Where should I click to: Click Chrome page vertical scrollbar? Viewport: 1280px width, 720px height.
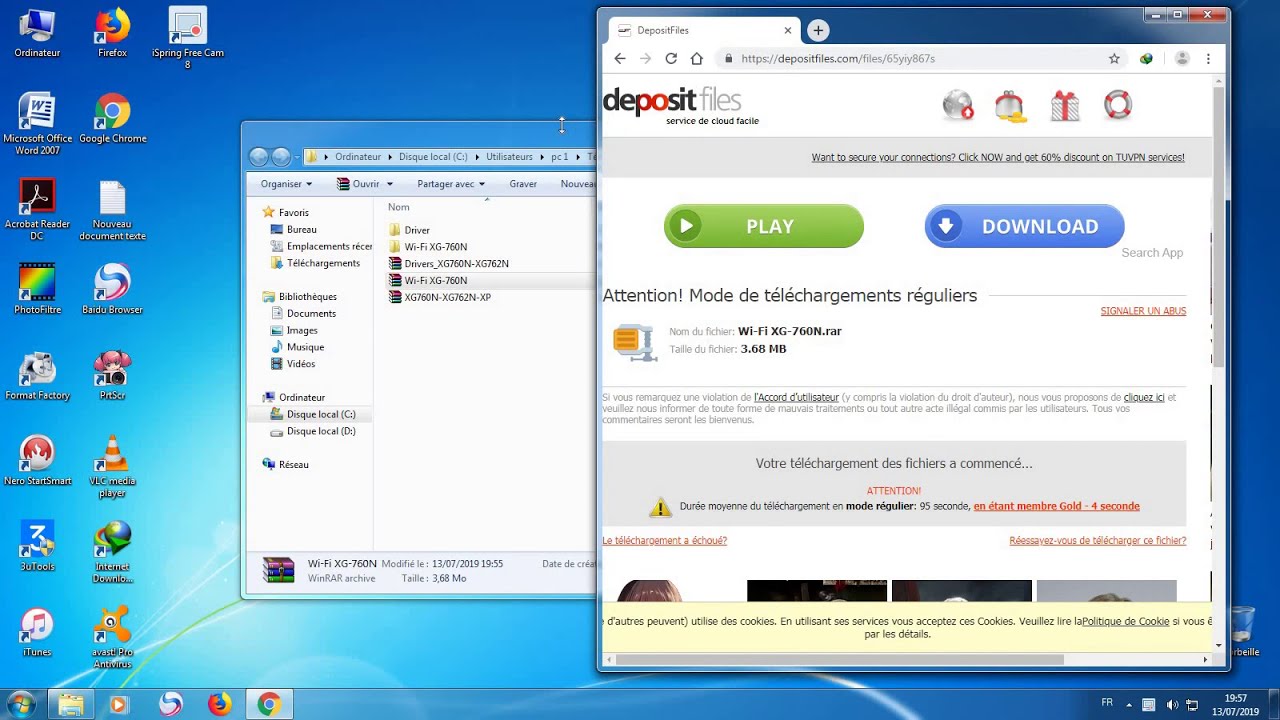click(x=1218, y=227)
